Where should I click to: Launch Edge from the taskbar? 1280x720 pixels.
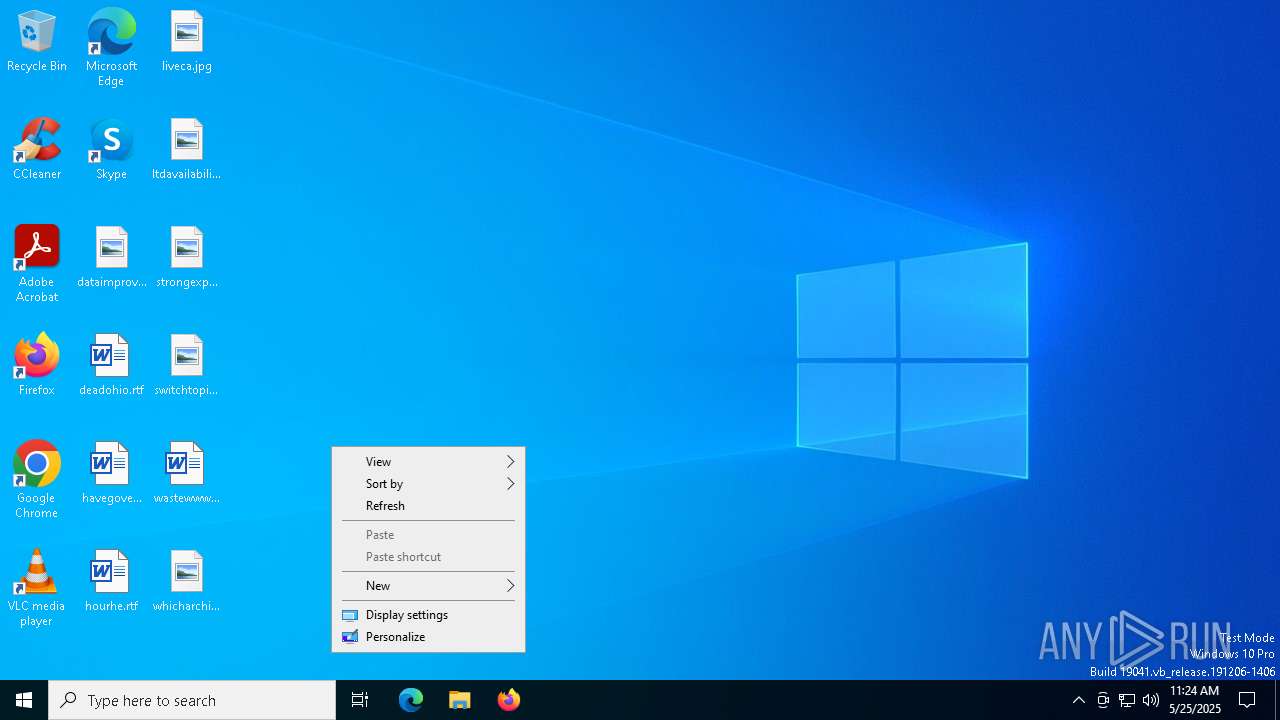coord(411,700)
